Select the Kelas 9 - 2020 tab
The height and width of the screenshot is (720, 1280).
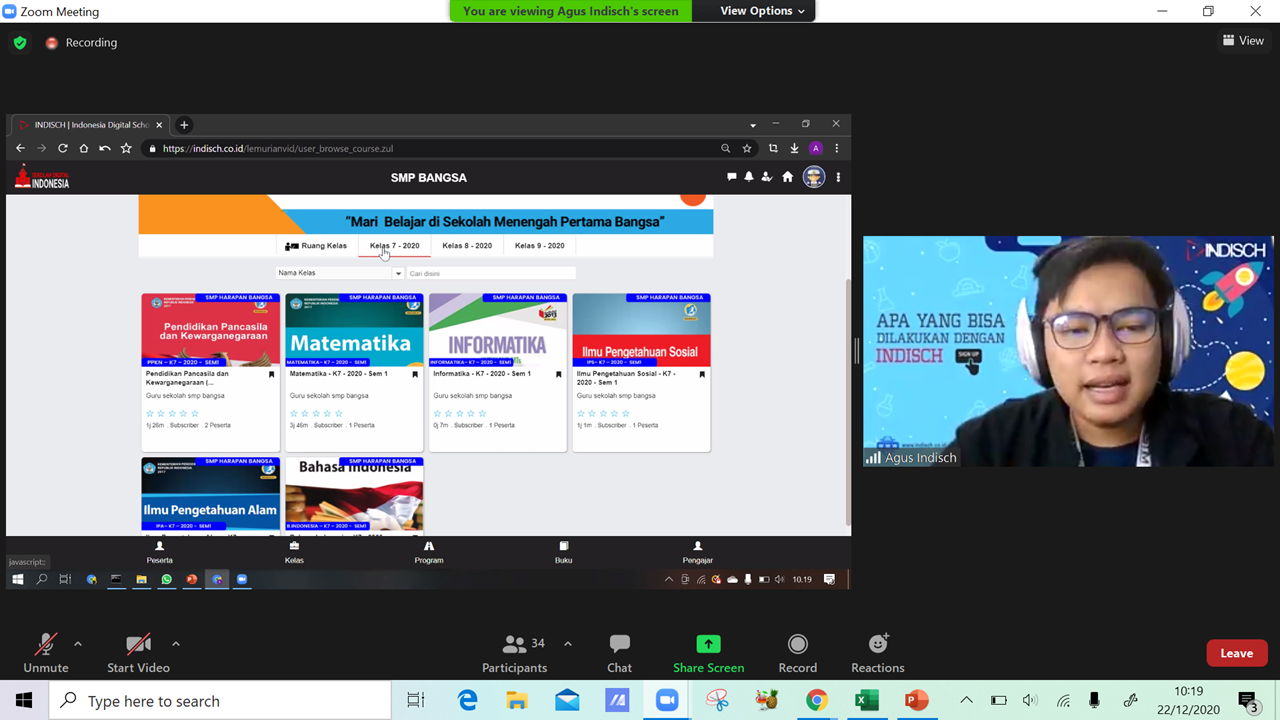click(539, 246)
